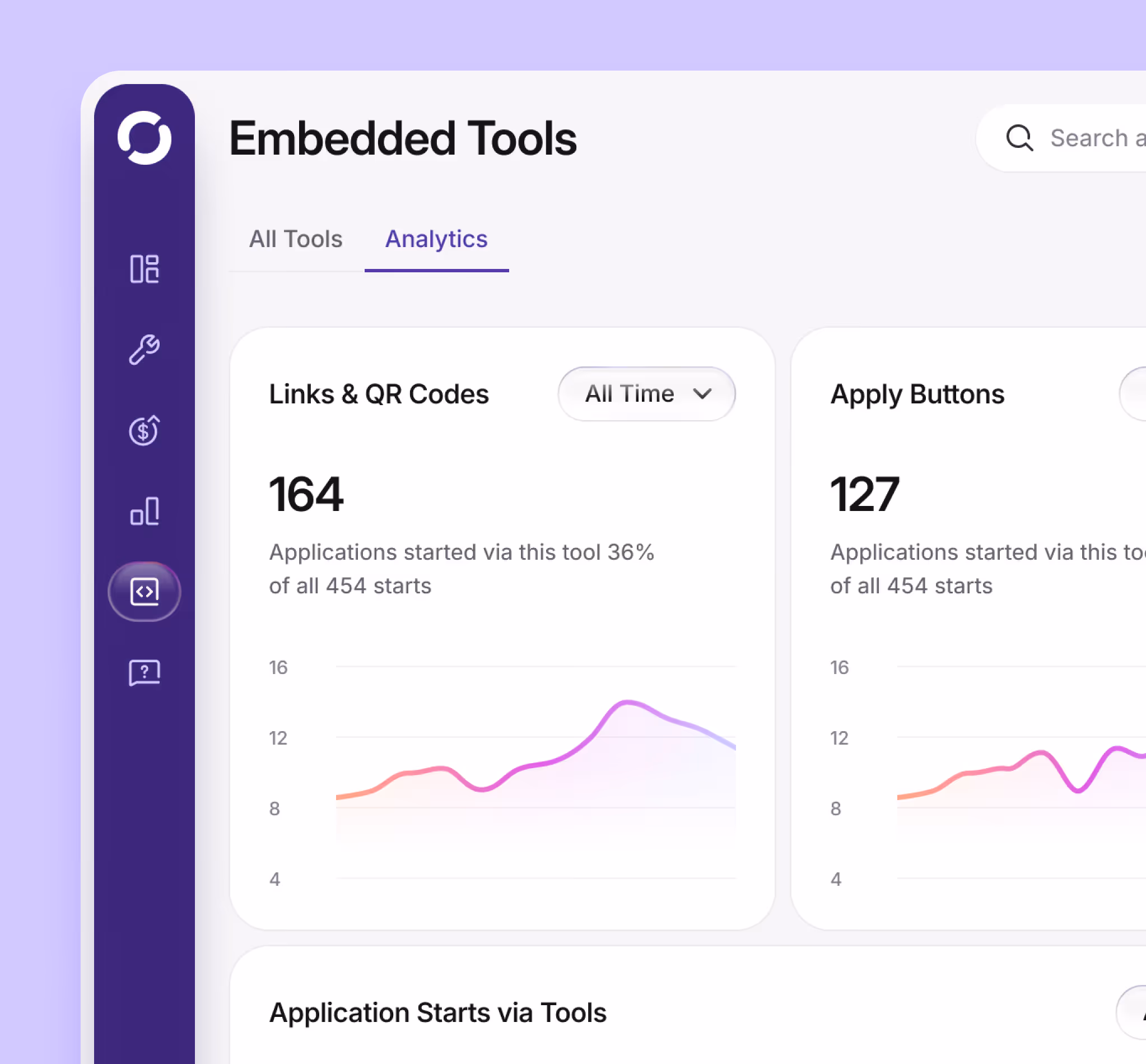
Task: Click the Links & QR Codes heading
Action: point(379,394)
